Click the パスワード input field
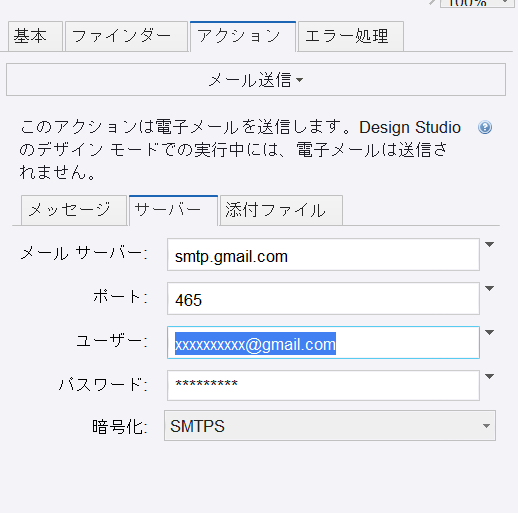The height and width of the screenshot is (513, 518). click(x=323, y=386)
